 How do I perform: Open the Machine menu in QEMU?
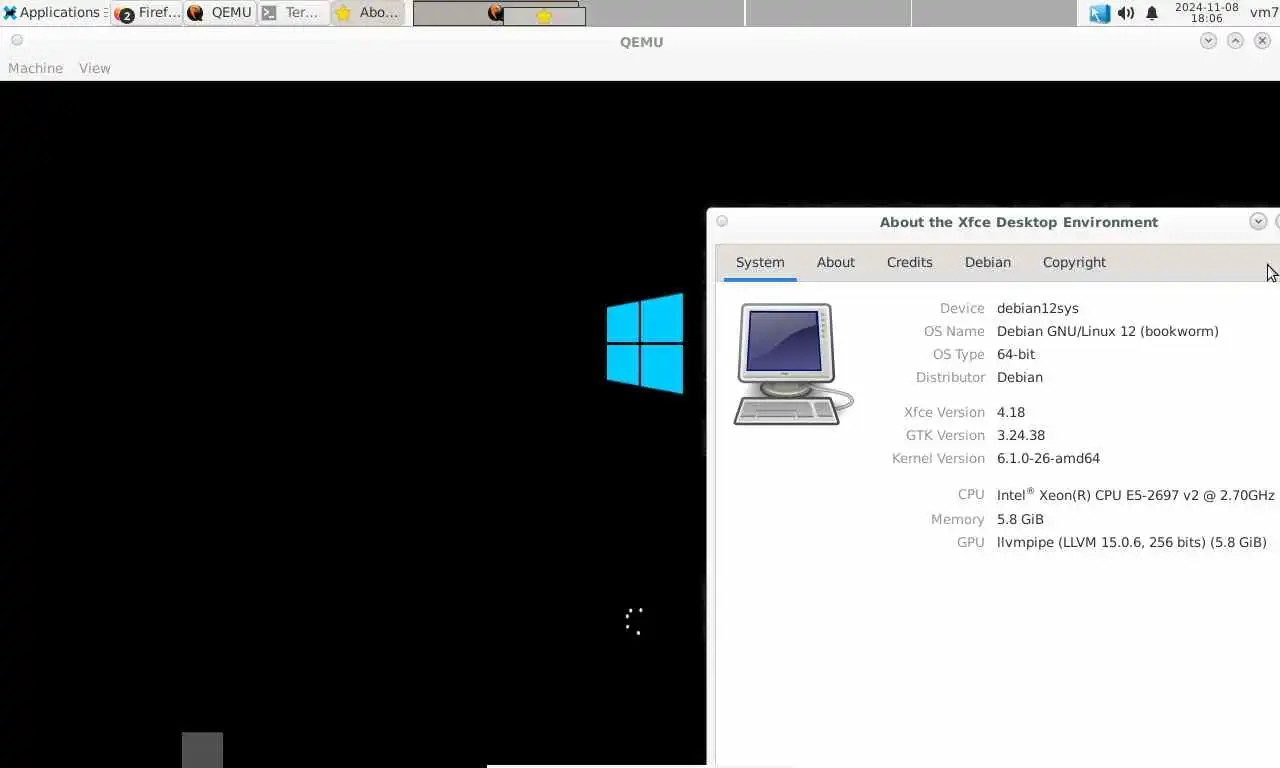[35, 68]
